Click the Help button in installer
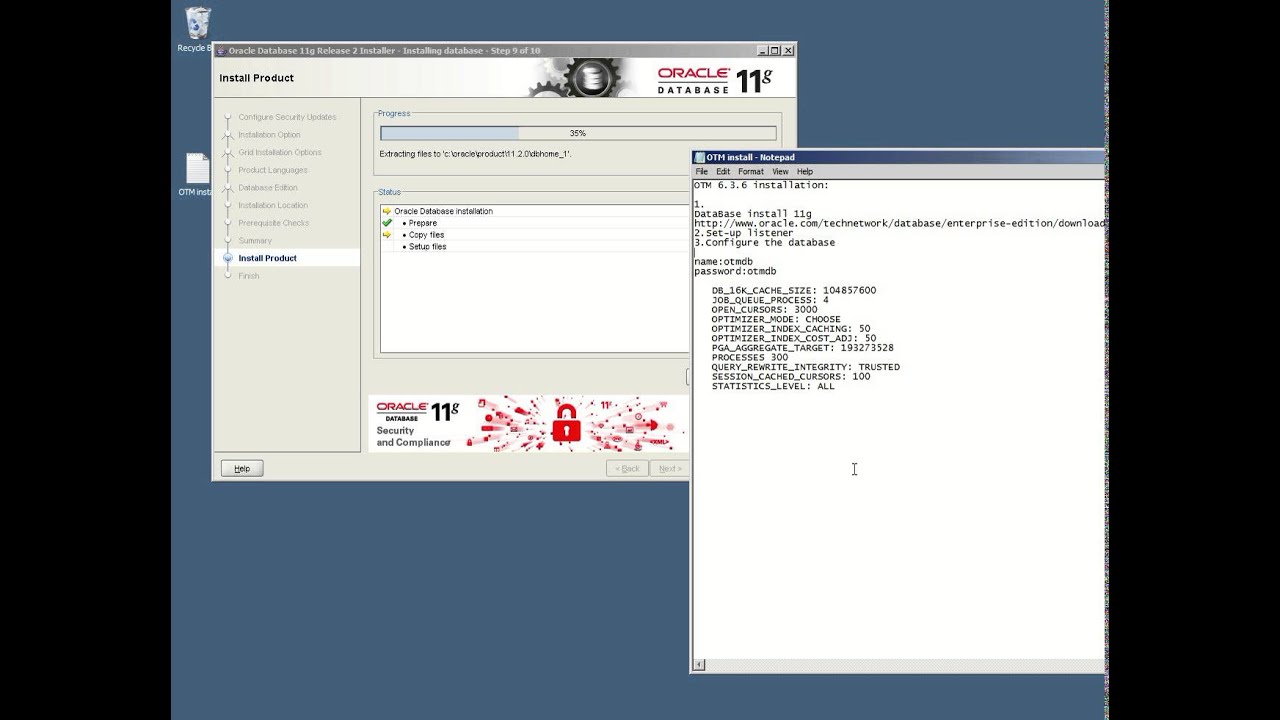 [242, 468]
